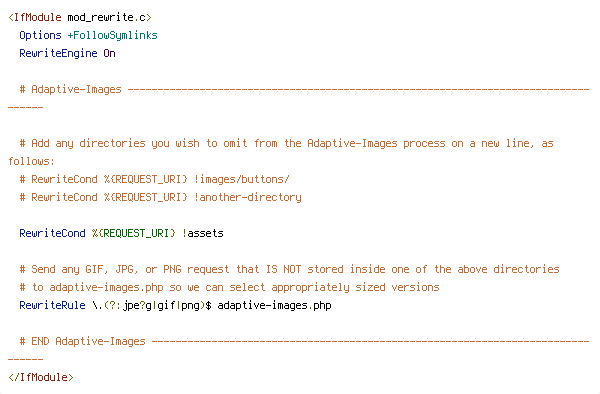Click the closing /IfModule tag

(x=41, y=377)
